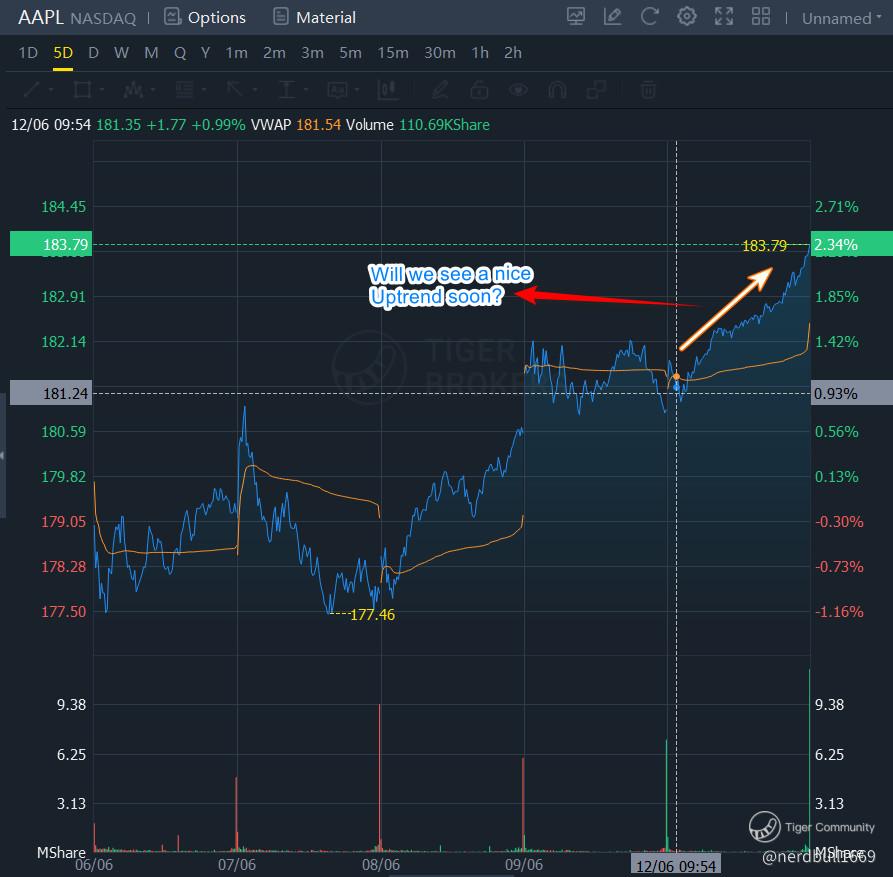Click the copy drawings layers icon
The height and width of the screenshot is (877, 893).
click(x=597, y=89)
